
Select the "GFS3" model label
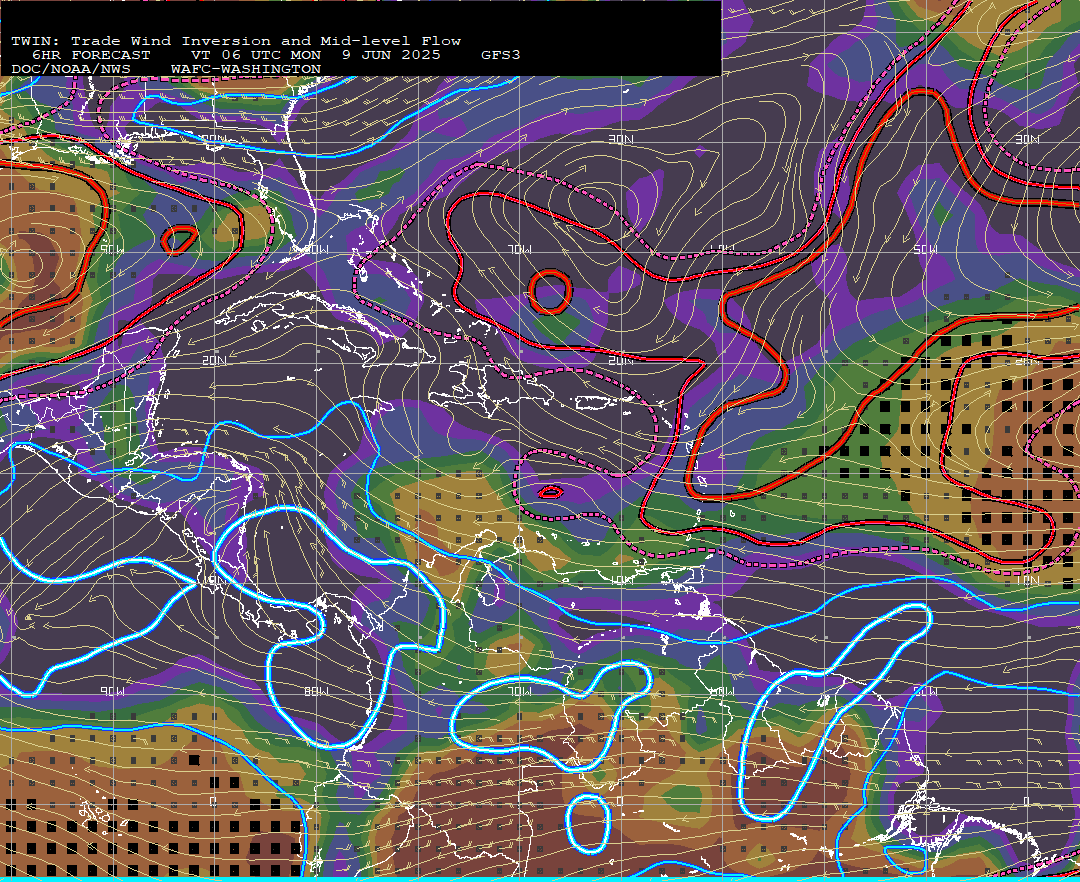(501, 55)
